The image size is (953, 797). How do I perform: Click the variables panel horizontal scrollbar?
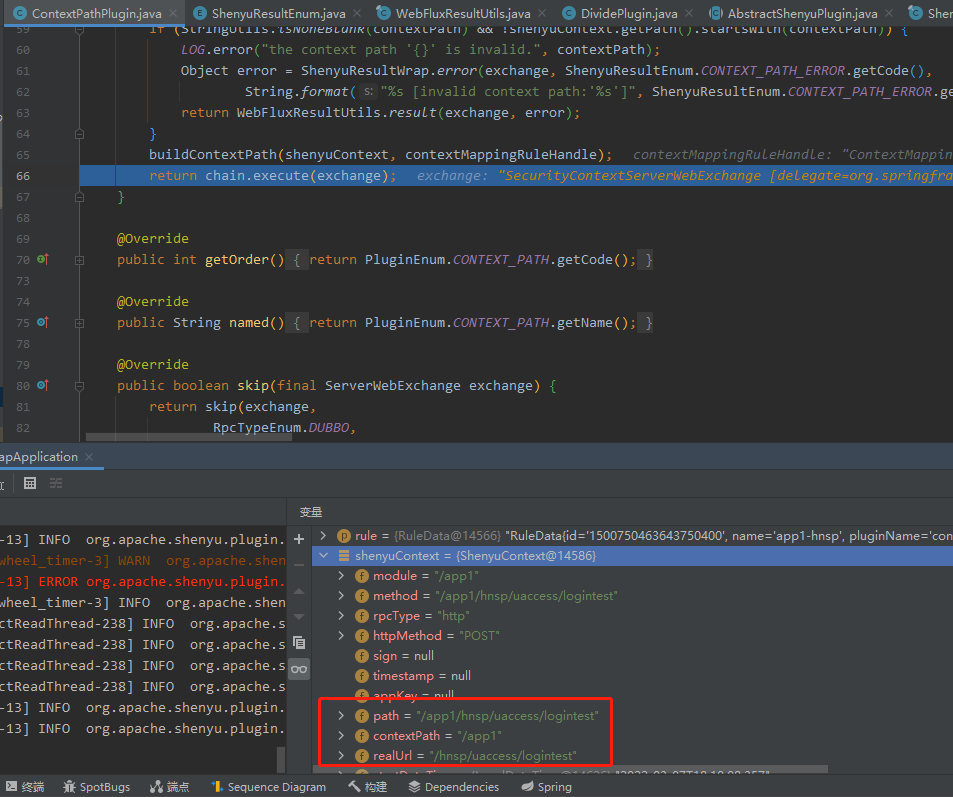[570, 769]
